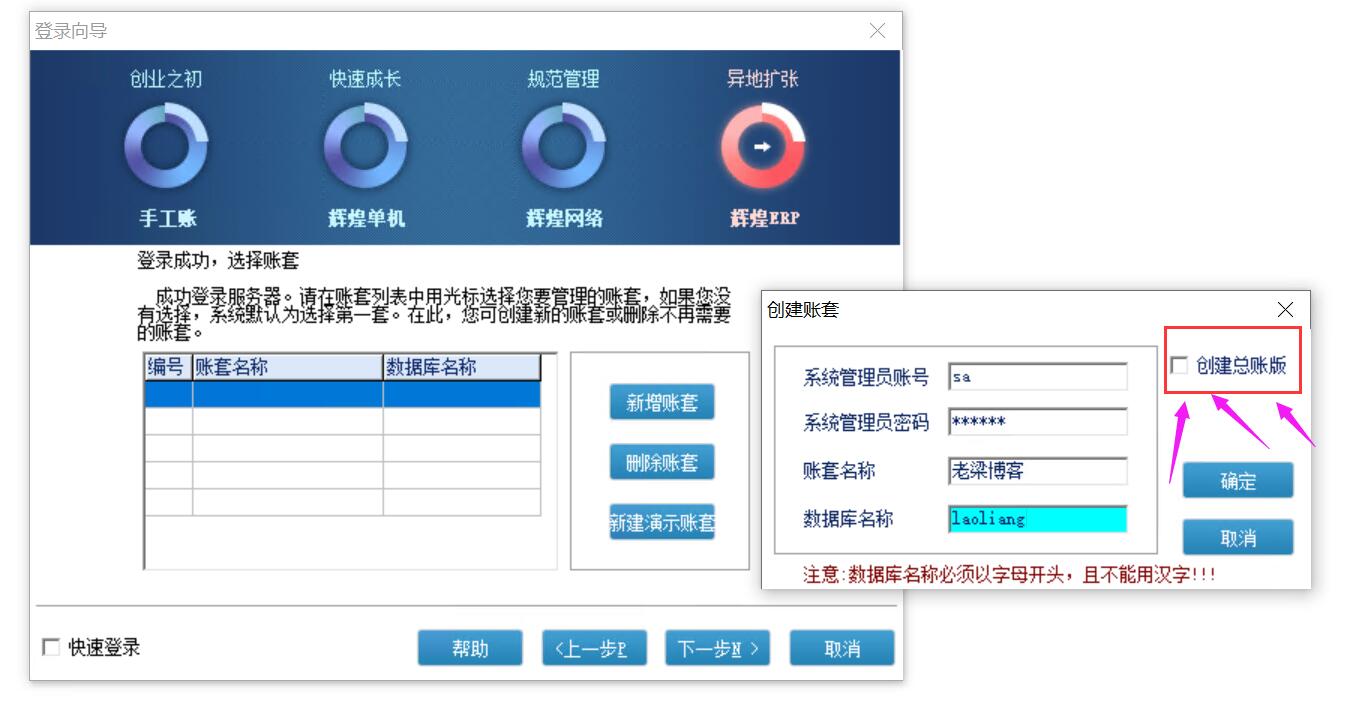Screen dimensions: 1356x705
Task: Click the 系统管理员密码 password field
Action: coord(1037,422)
